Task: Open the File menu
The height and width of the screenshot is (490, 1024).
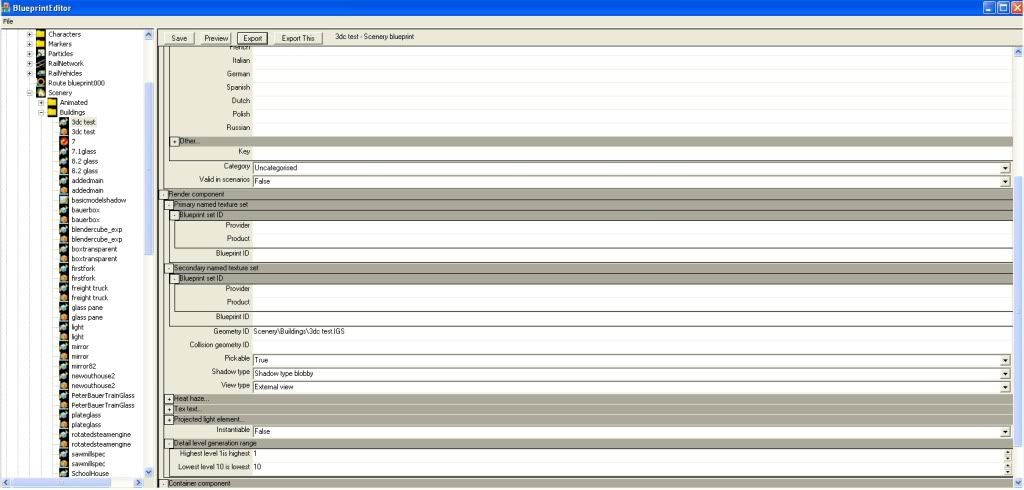Action: (x=8, y=22)
